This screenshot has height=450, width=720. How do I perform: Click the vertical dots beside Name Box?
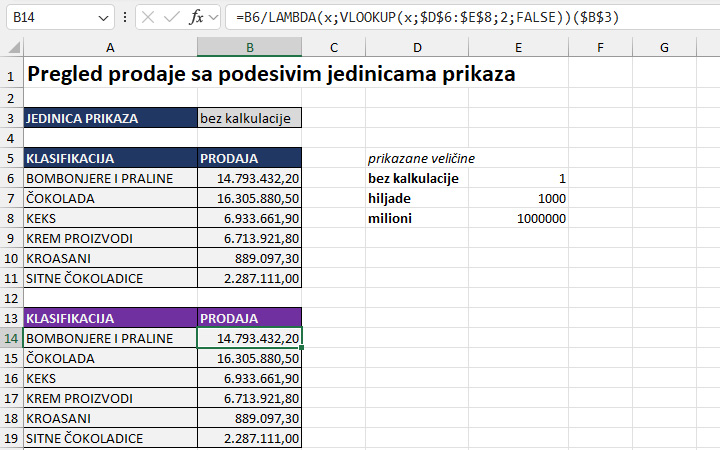pos(124,18)
